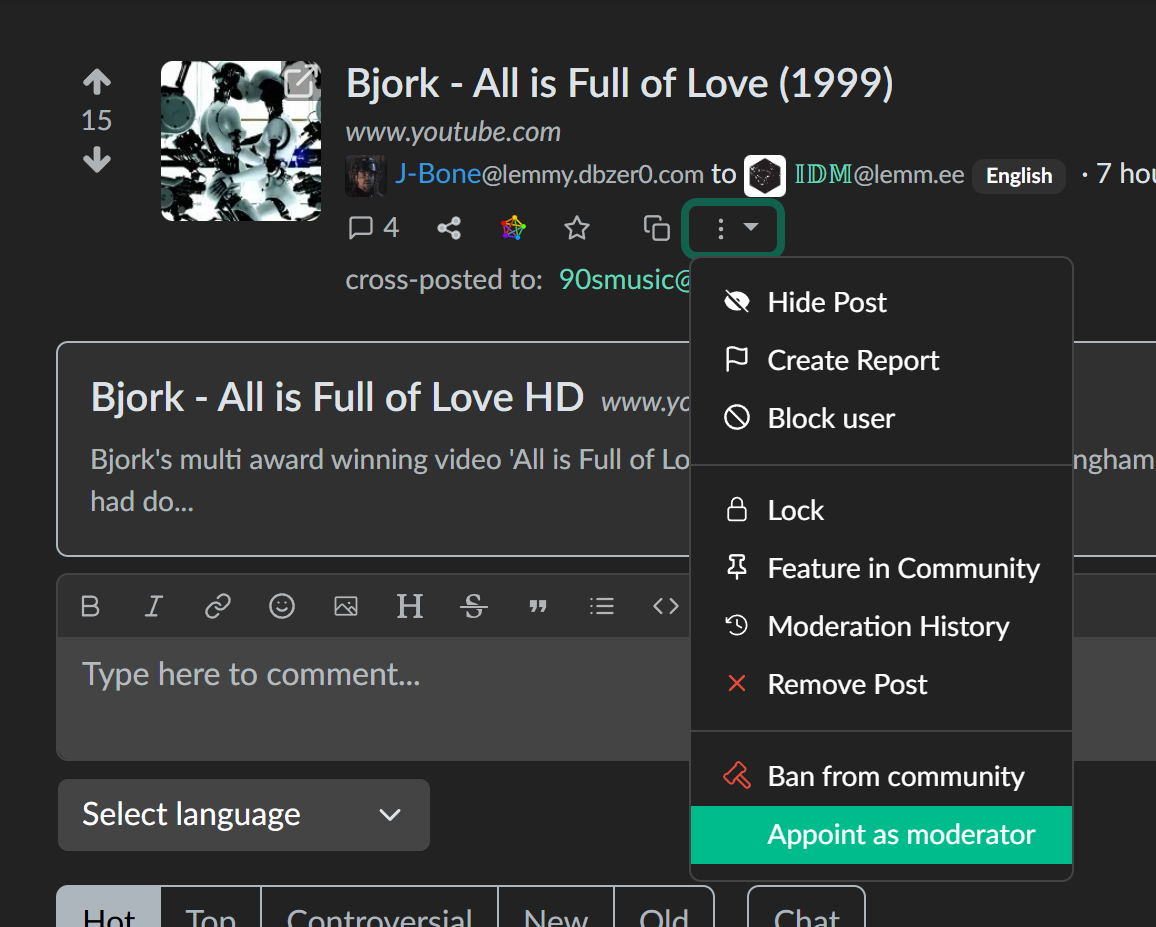The height and width of the screenshot is (927, 1156).
Task: Open the post thumbnail image
Action: 241,141
